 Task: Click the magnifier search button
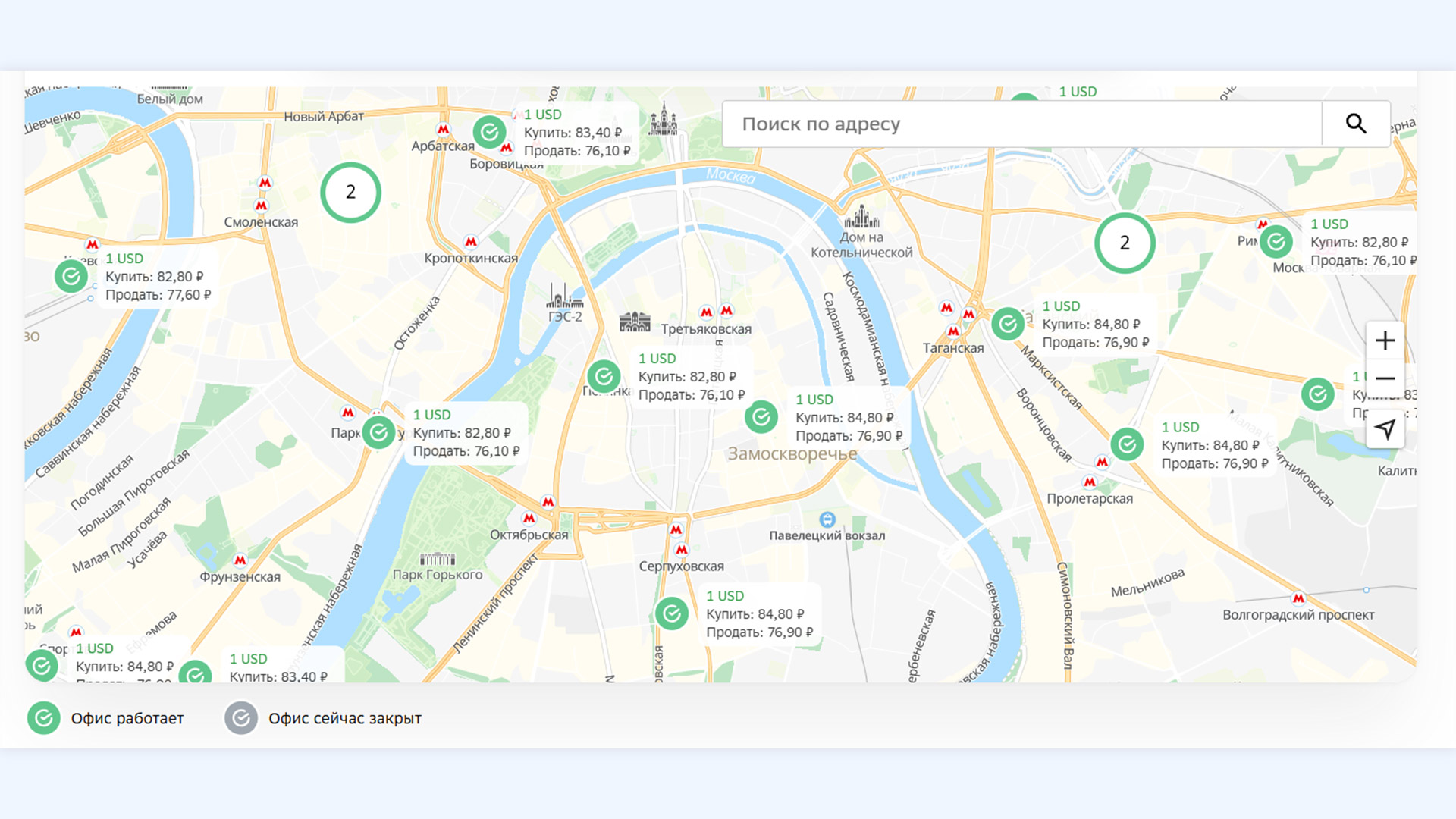[1356, 124]
